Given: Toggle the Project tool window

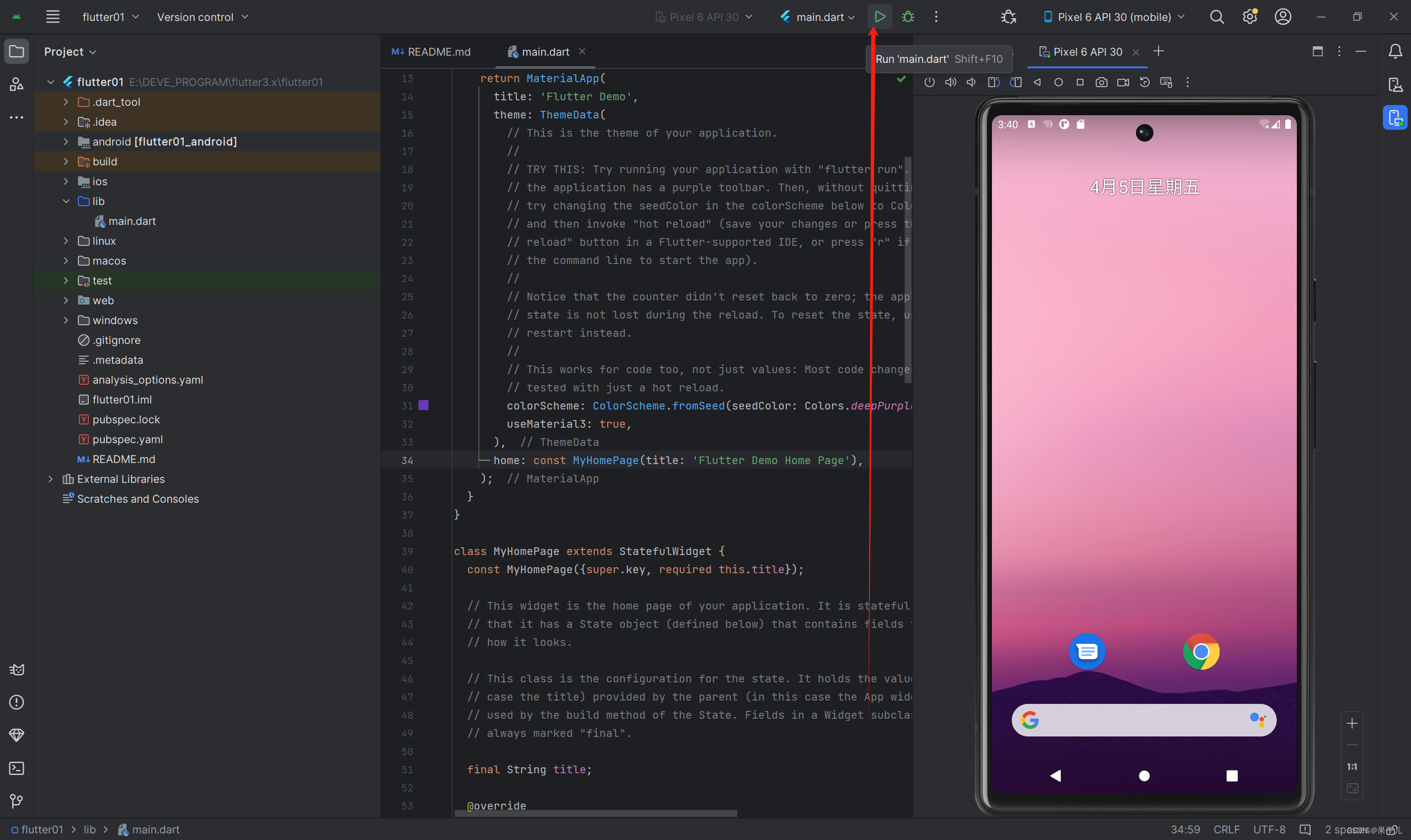Looking at the screenshot, I should [17, 51].
